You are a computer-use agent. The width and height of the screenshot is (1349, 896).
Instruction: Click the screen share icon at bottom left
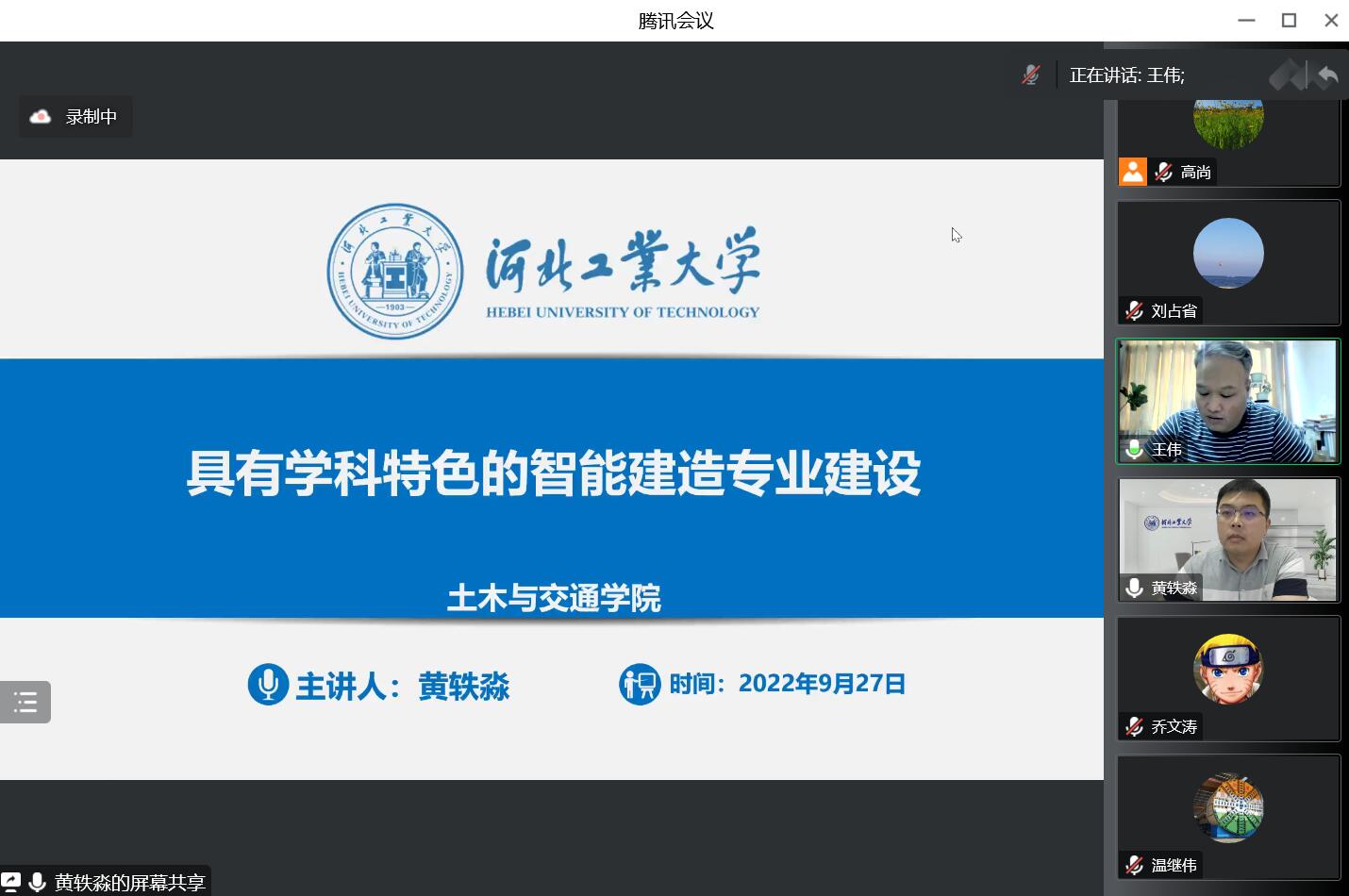tap(10, 882)
